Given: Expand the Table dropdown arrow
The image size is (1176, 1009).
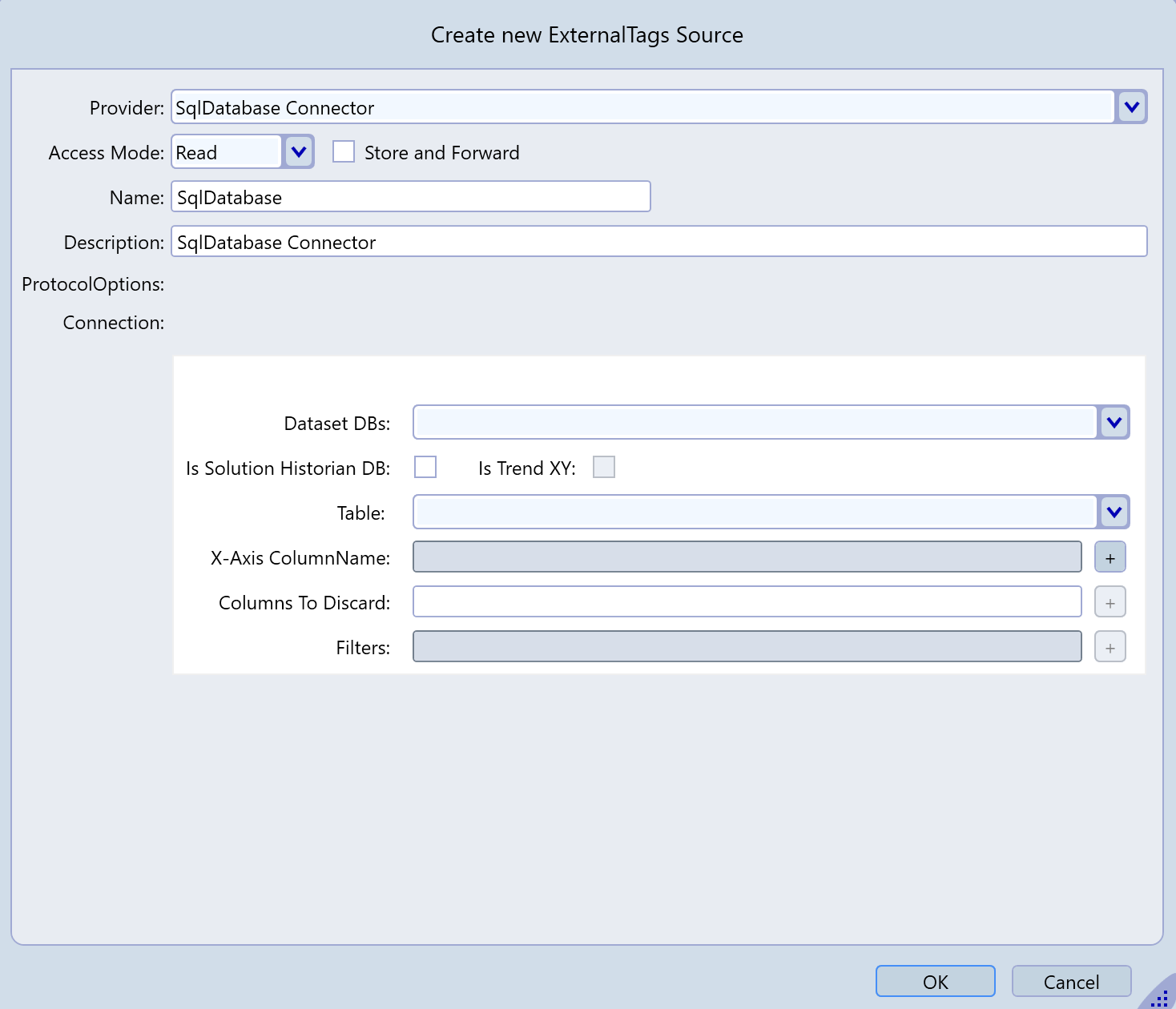Looking at the screenshot, I should pos(1114,513).
